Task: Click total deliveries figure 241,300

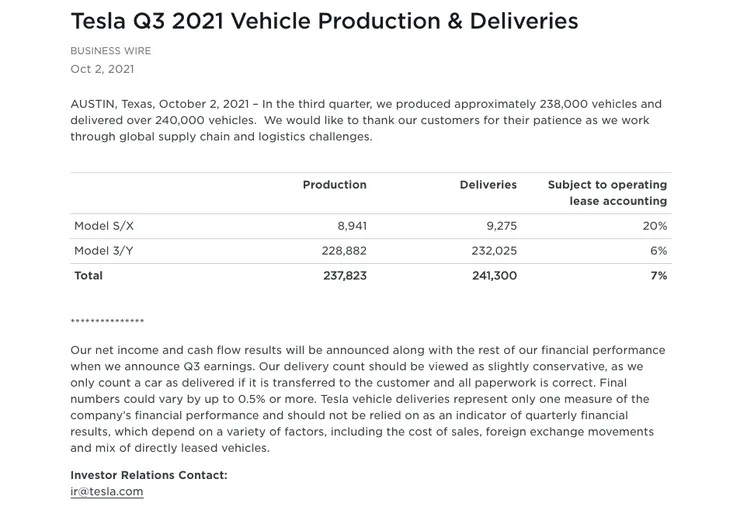Action: pos(495,276)
